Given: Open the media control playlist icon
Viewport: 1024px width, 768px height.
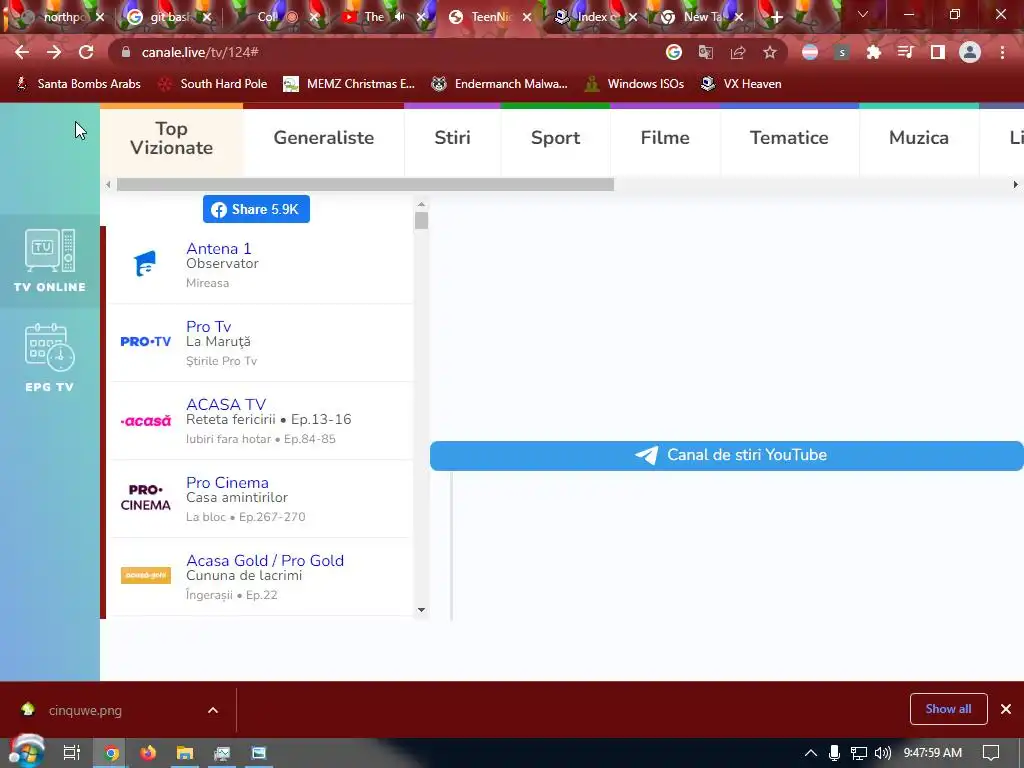Looking at the screenshot, I should (x=906, y=52).
